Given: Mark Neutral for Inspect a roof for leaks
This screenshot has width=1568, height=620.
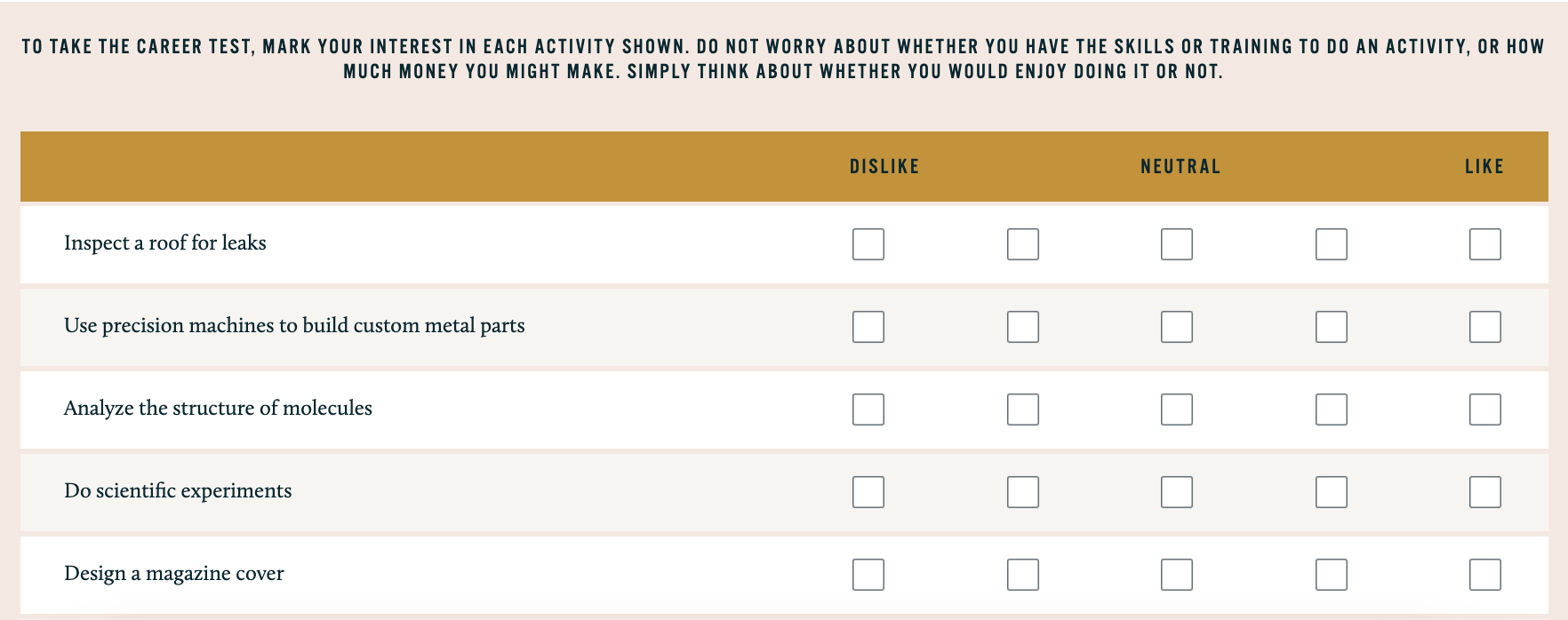Looking at the screenshot, I should 1177,244.
